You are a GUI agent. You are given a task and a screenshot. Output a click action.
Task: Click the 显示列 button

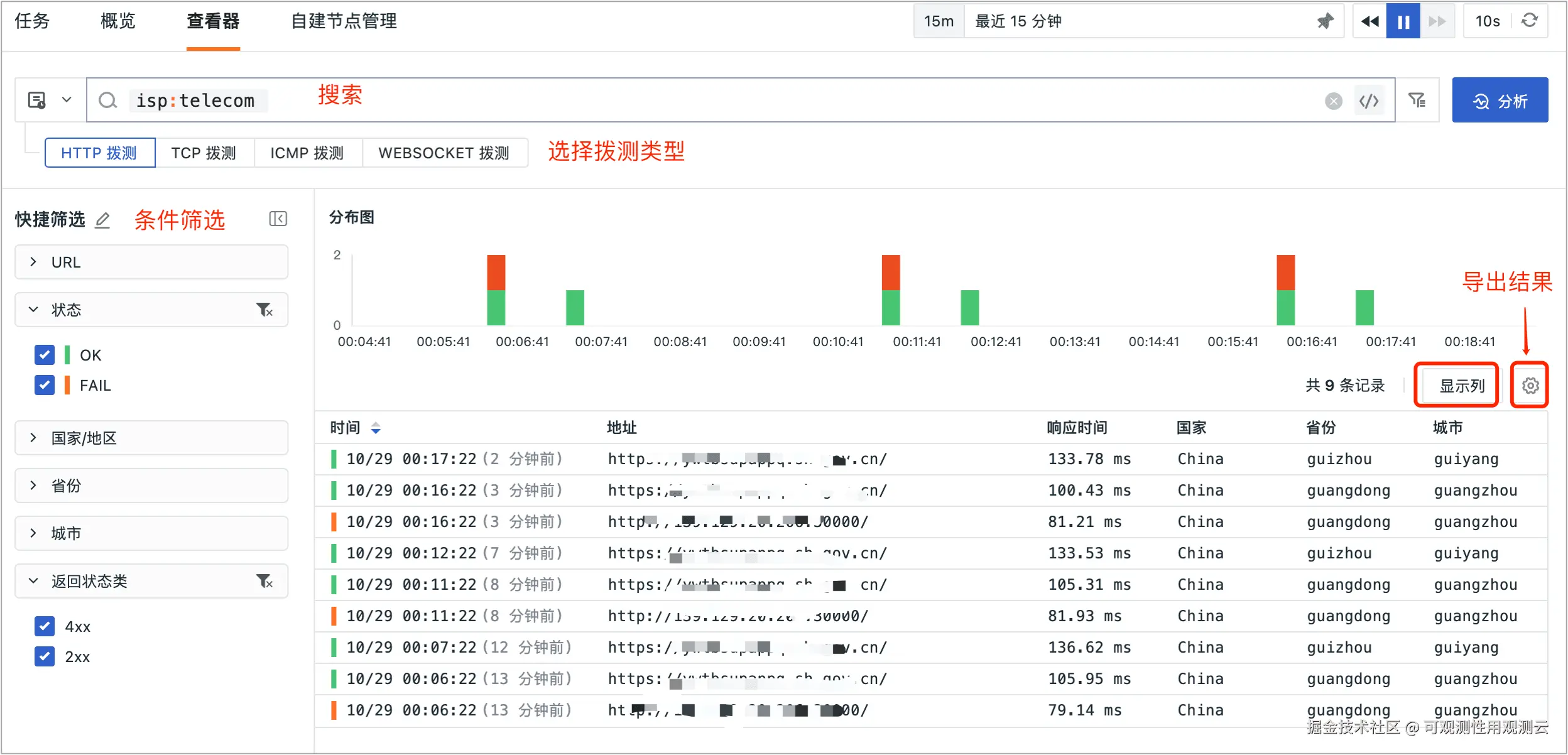click(1461, 385)
